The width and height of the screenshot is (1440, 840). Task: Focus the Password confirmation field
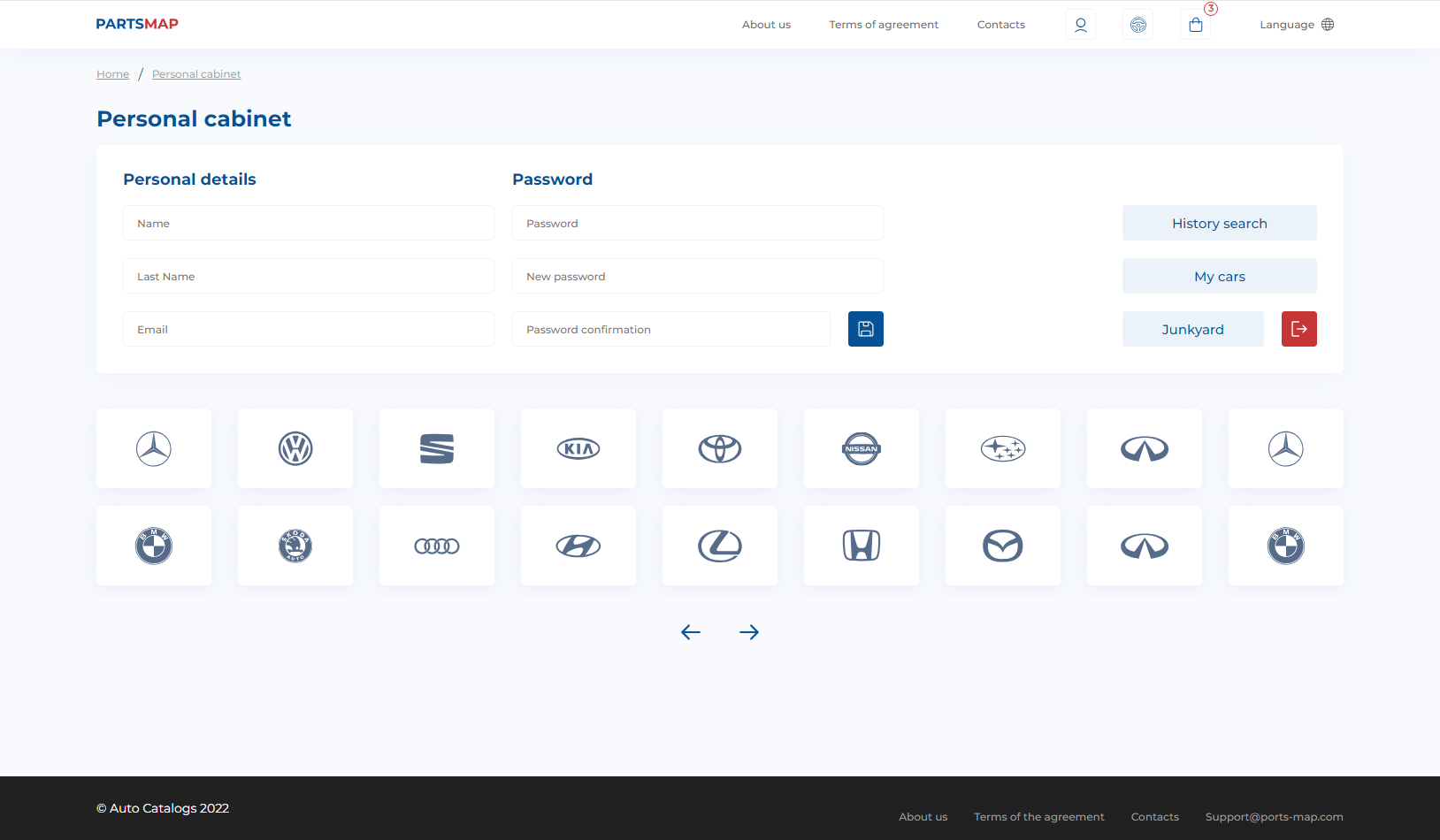click(671, 329)
